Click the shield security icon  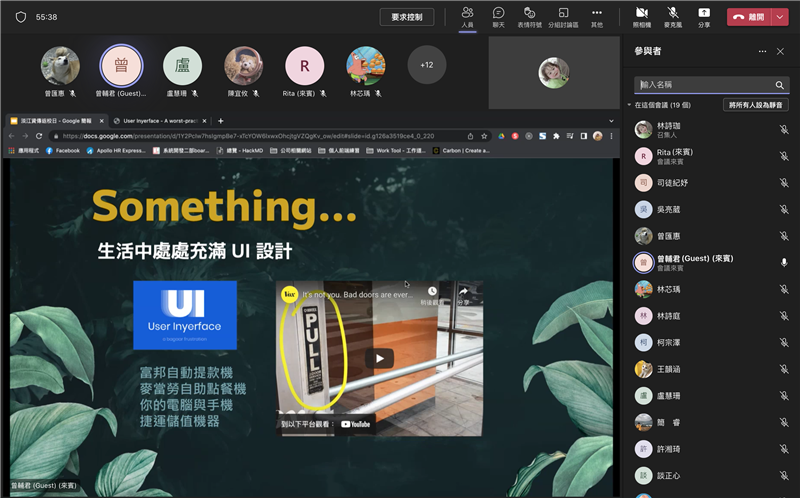pos(20,17)
